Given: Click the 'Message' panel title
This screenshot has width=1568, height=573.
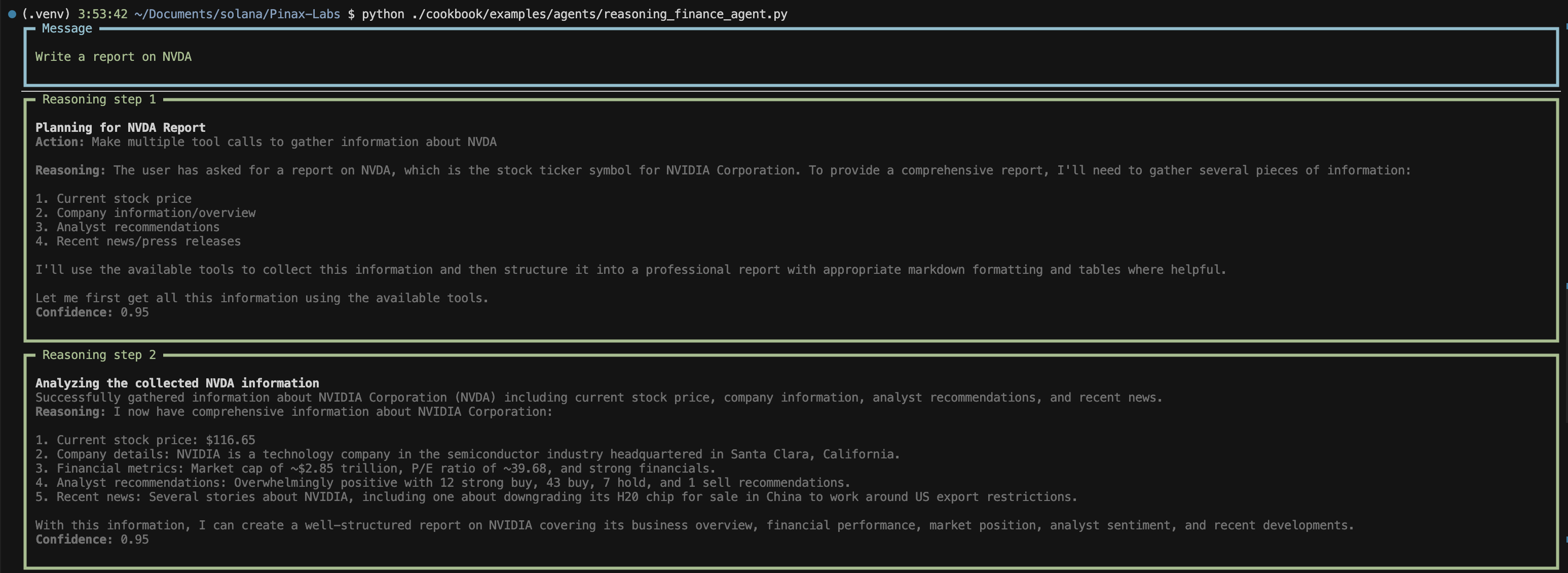Looking at the screenshot, I should [67, 28].
